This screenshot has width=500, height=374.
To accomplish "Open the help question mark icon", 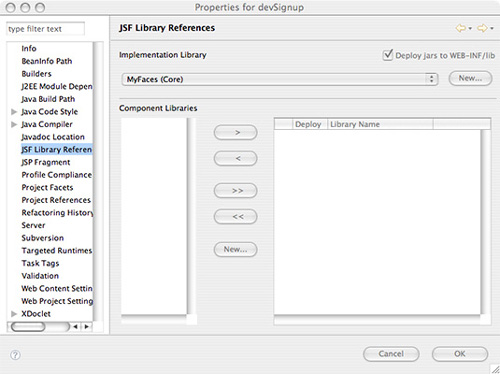I will [x=15, y=355].
